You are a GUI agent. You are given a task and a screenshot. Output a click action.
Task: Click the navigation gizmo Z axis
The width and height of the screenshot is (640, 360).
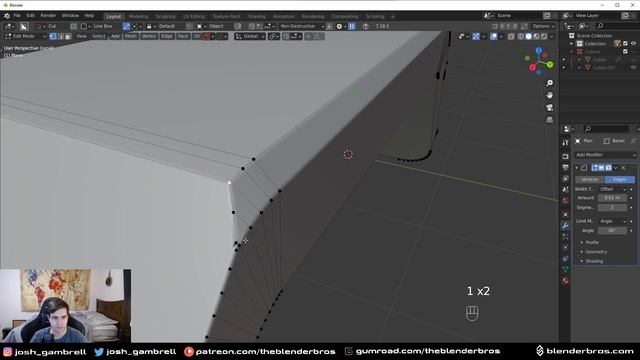[x=539, y=51]
